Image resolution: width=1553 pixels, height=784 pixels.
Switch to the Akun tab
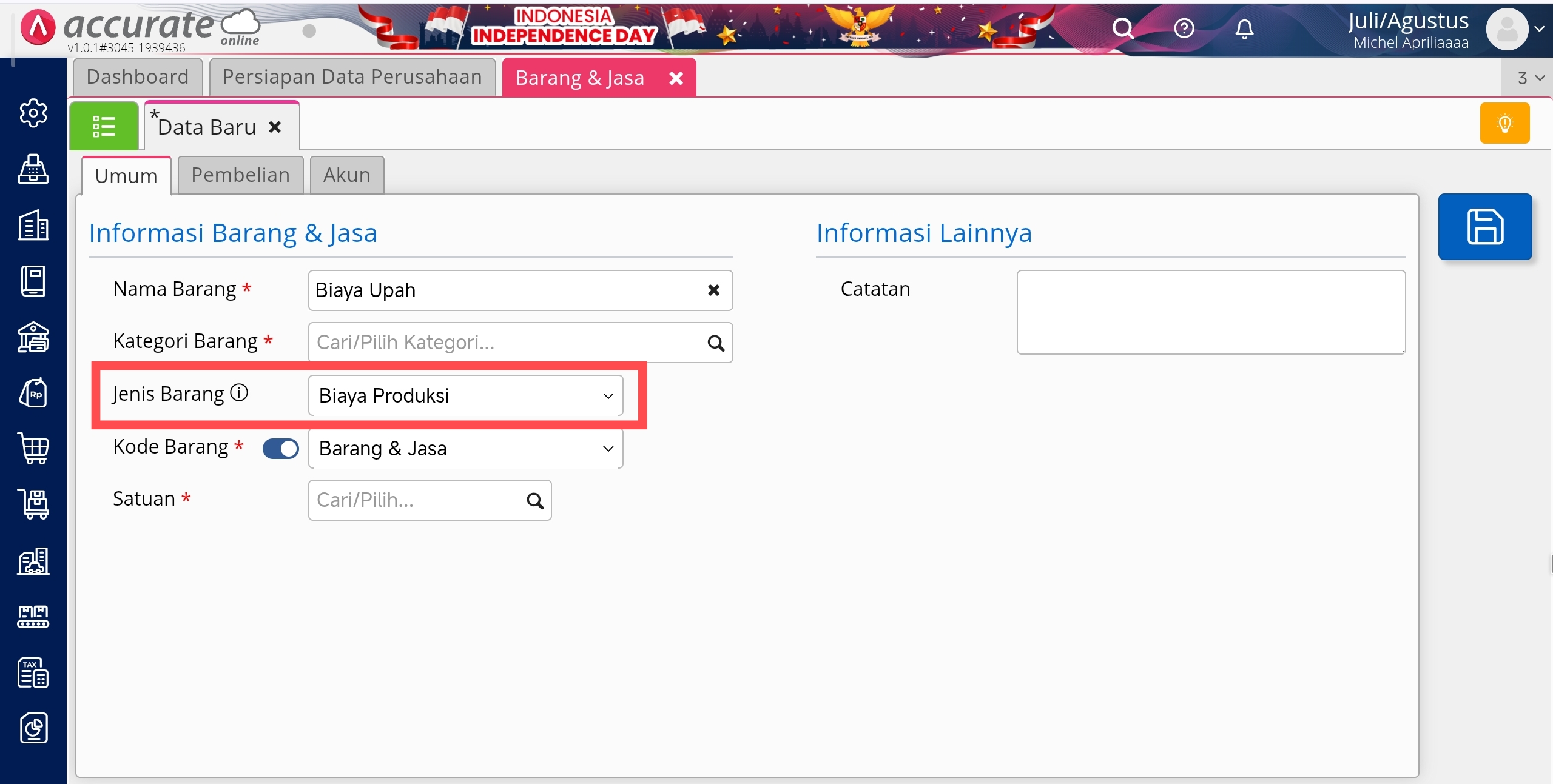point(346,175)
